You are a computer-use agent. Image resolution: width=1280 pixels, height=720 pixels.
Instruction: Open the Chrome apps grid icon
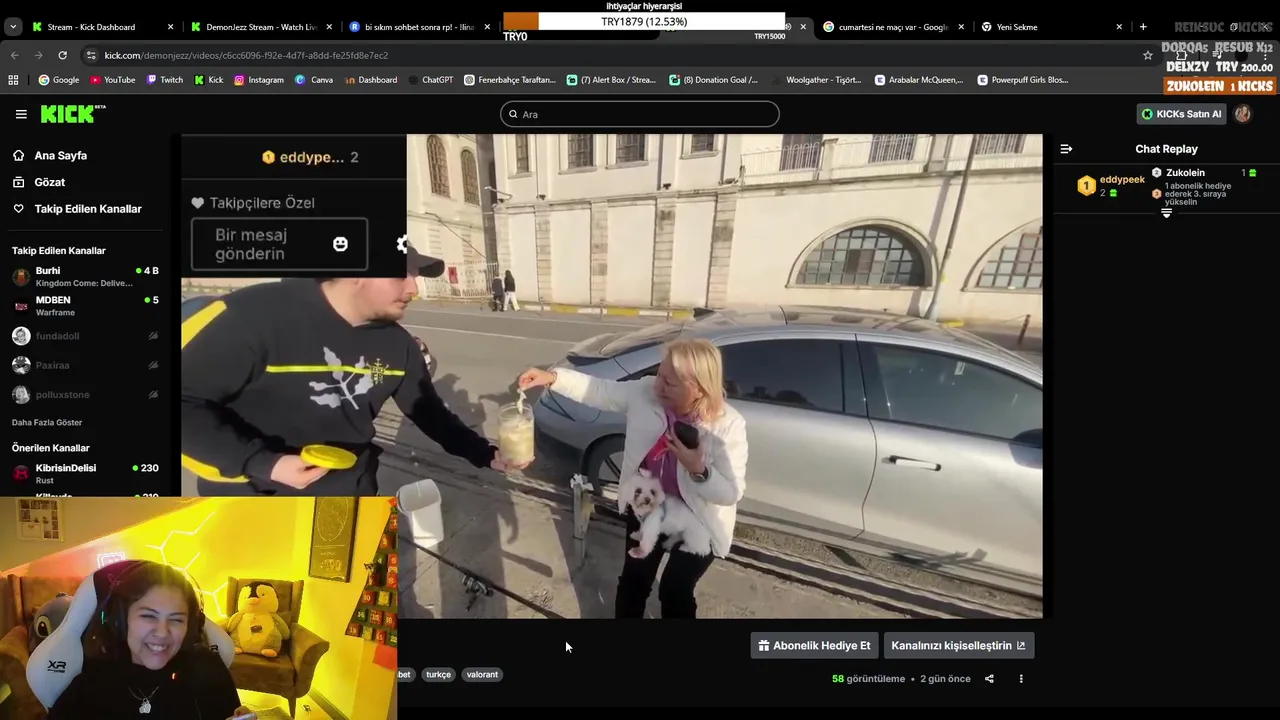tap(13, 80)
